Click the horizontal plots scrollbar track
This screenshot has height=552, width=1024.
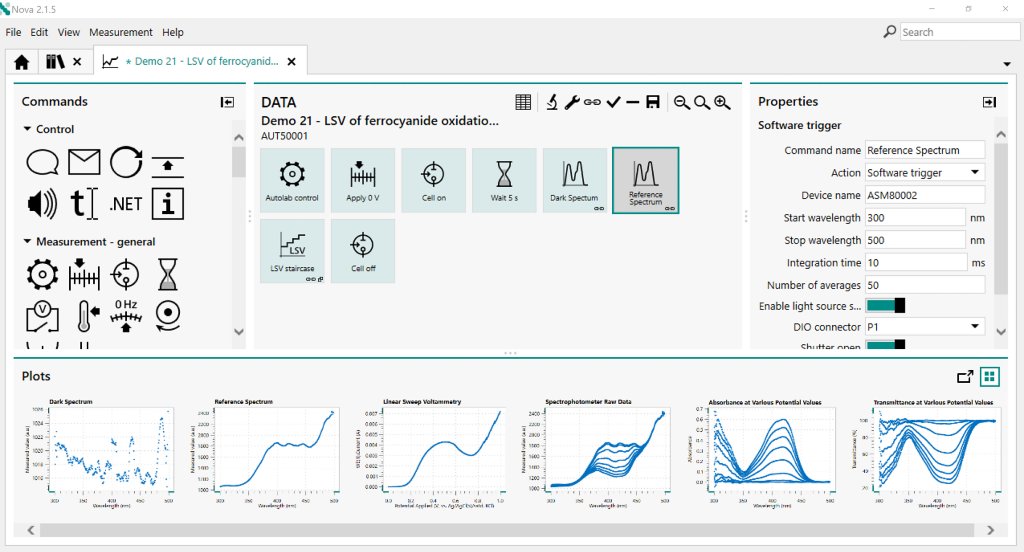[x=507, y=530]
